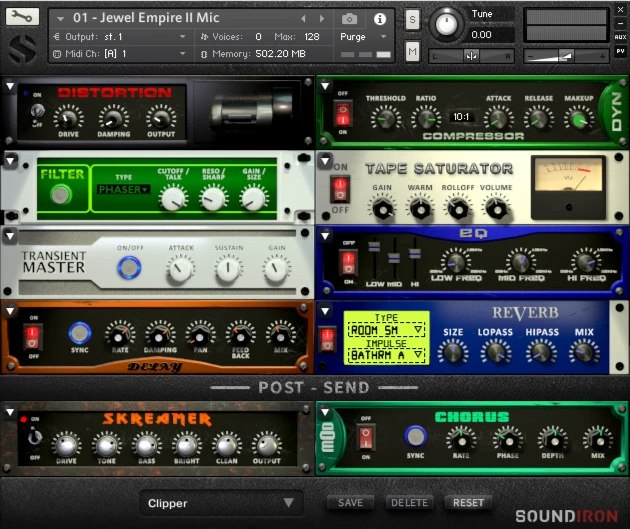Mute the instrument with M button
Screen dimensions: 630x529
coord(412,51)
